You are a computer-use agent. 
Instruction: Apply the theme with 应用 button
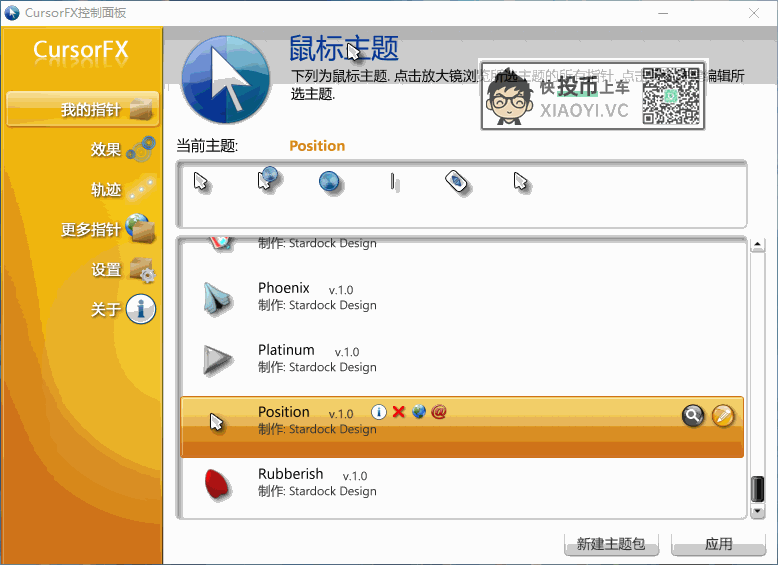tap(718, 544)
